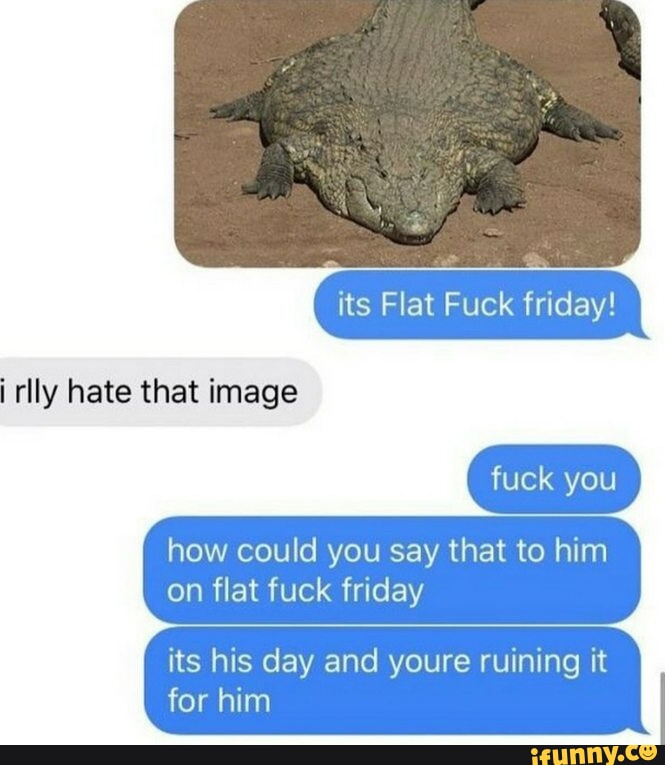Screen dimensions: 665x765
Task: Open the flat crocodile photo attachment
Action: (x=407, y=133)
